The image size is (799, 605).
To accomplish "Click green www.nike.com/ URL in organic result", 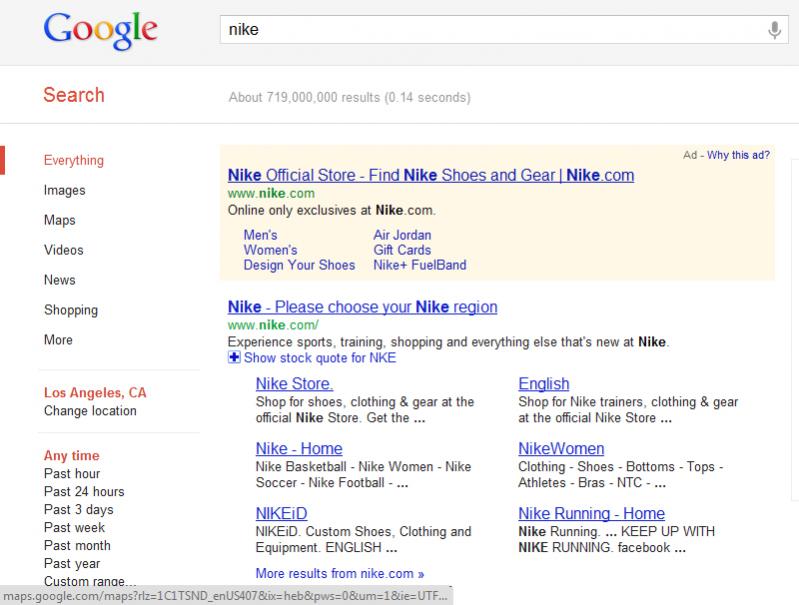I will 273,325.
